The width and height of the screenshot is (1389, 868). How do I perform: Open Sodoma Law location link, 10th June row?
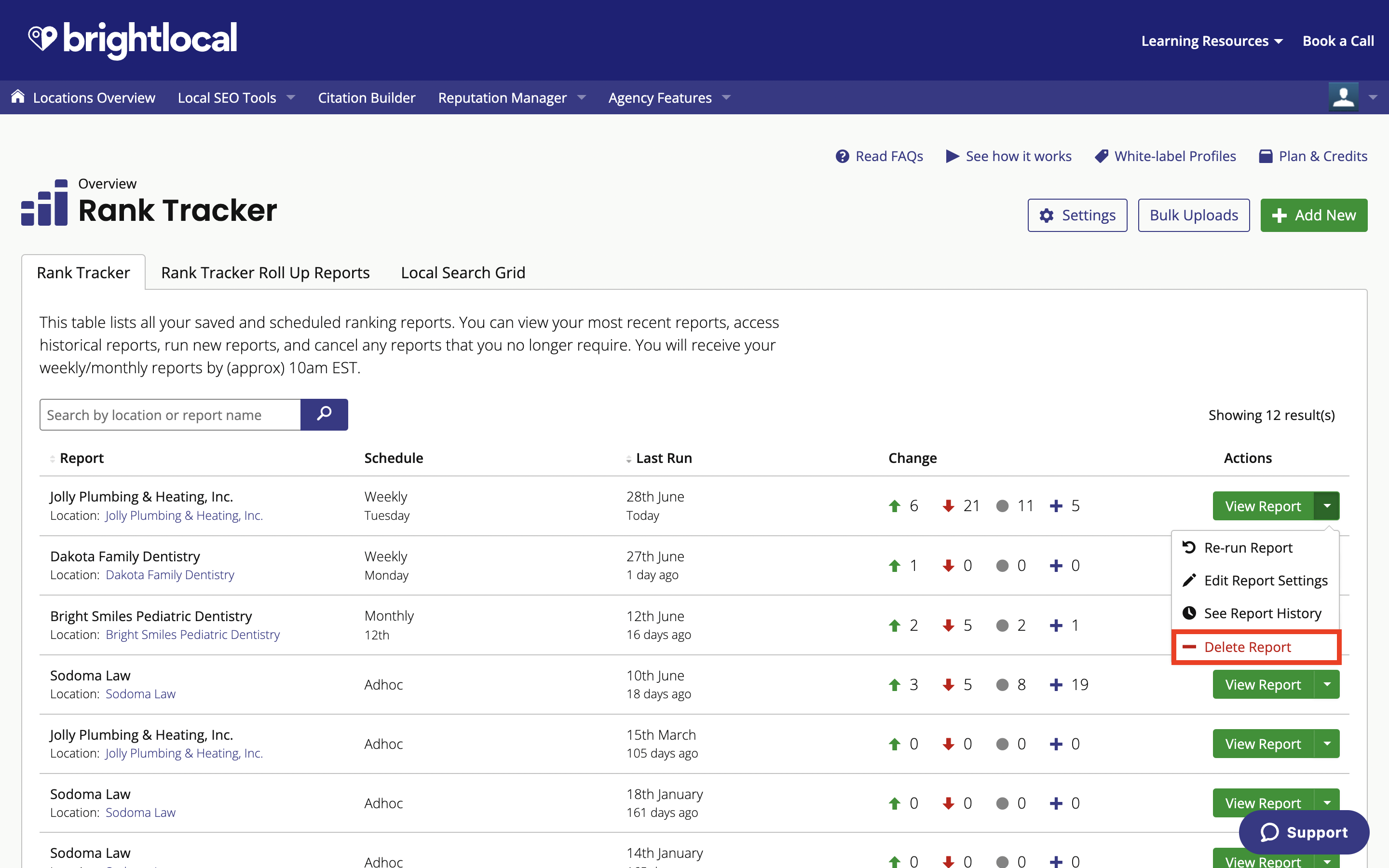[141, 693]
